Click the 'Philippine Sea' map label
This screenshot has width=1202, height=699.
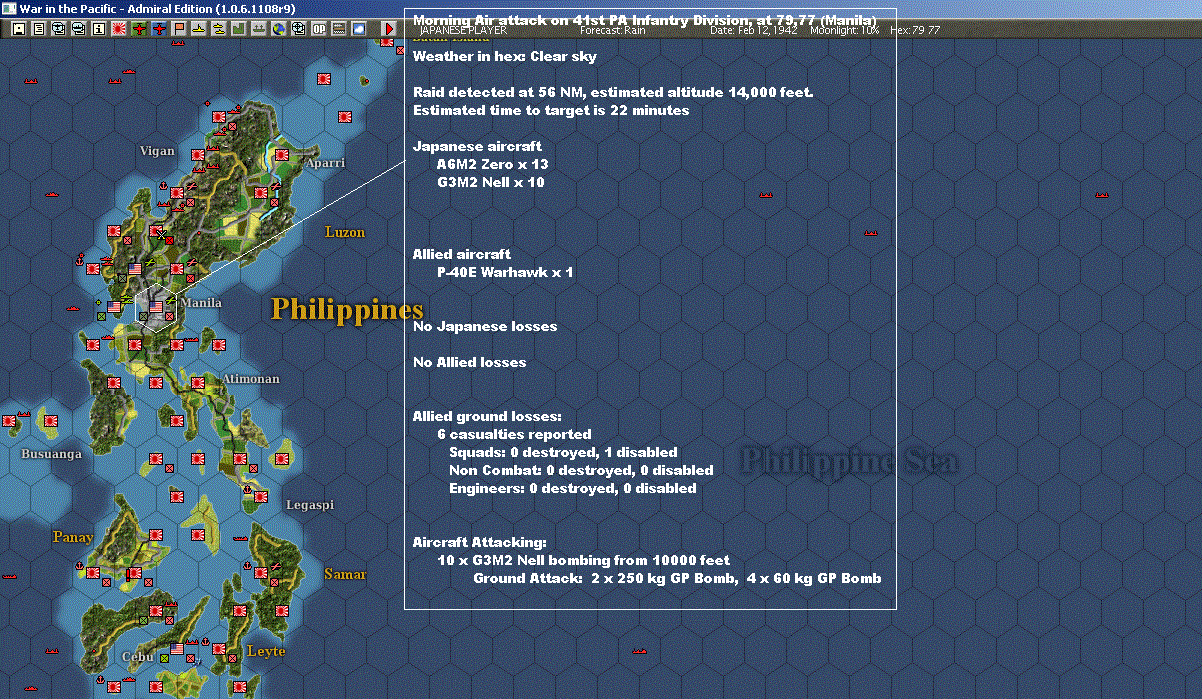849,460
